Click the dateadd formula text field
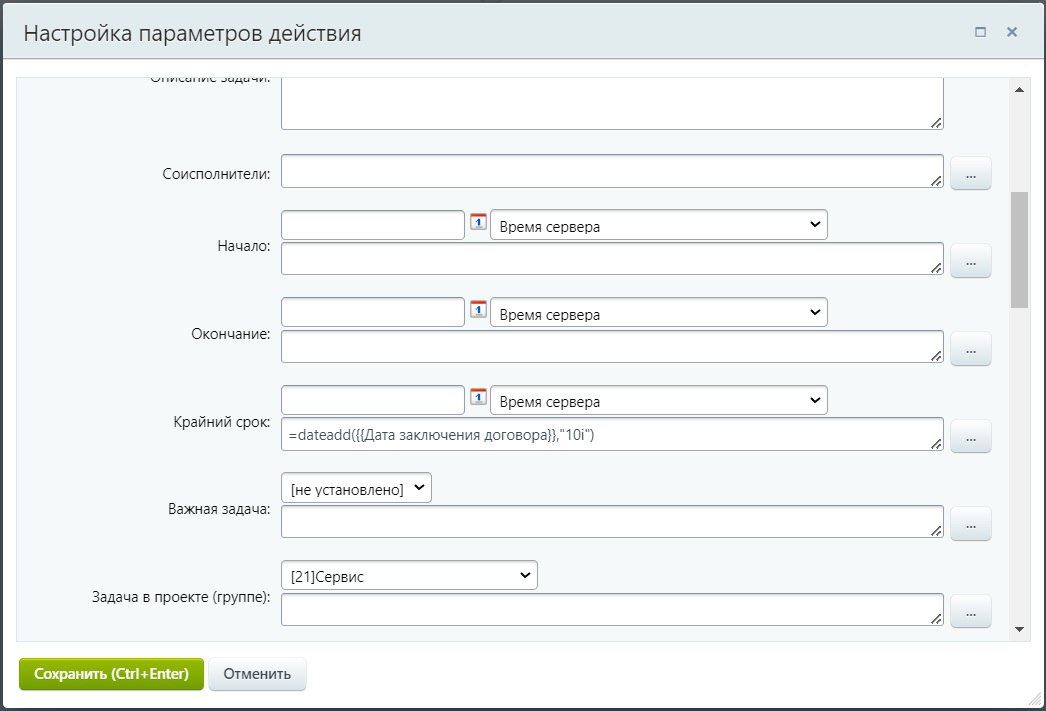Image resolution: width=1046 pixels, height=711 pixels. (612, 434)
